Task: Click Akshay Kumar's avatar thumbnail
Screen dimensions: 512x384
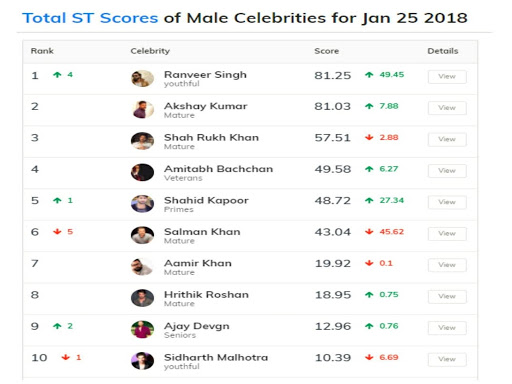Action: [x=142, y=110]
